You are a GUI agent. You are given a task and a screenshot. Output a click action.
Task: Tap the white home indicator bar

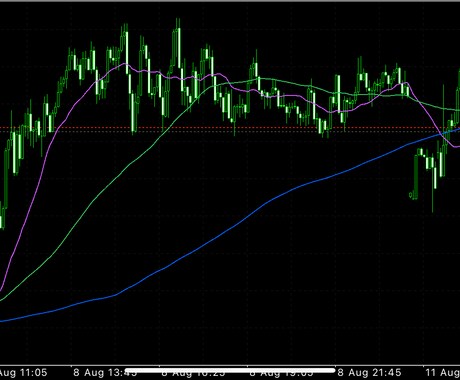coord(230,370)
